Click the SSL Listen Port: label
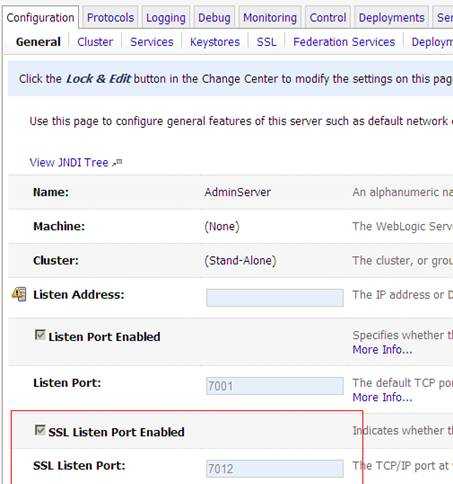This screenshot has height=484, width=453. [79, 465]
